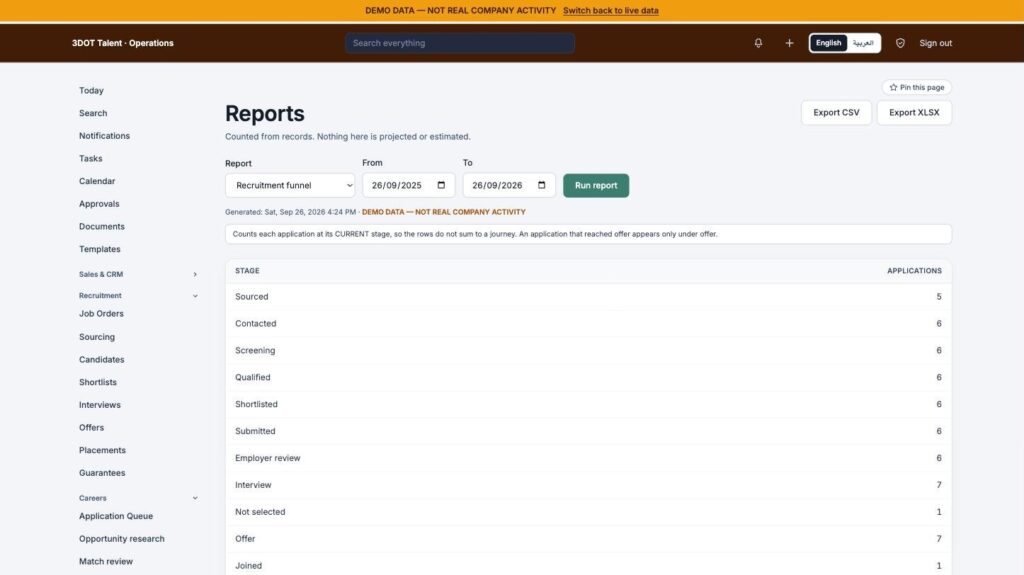Collapse the Careers section
Screen dimensions: 1024x575
coord(138,498)
